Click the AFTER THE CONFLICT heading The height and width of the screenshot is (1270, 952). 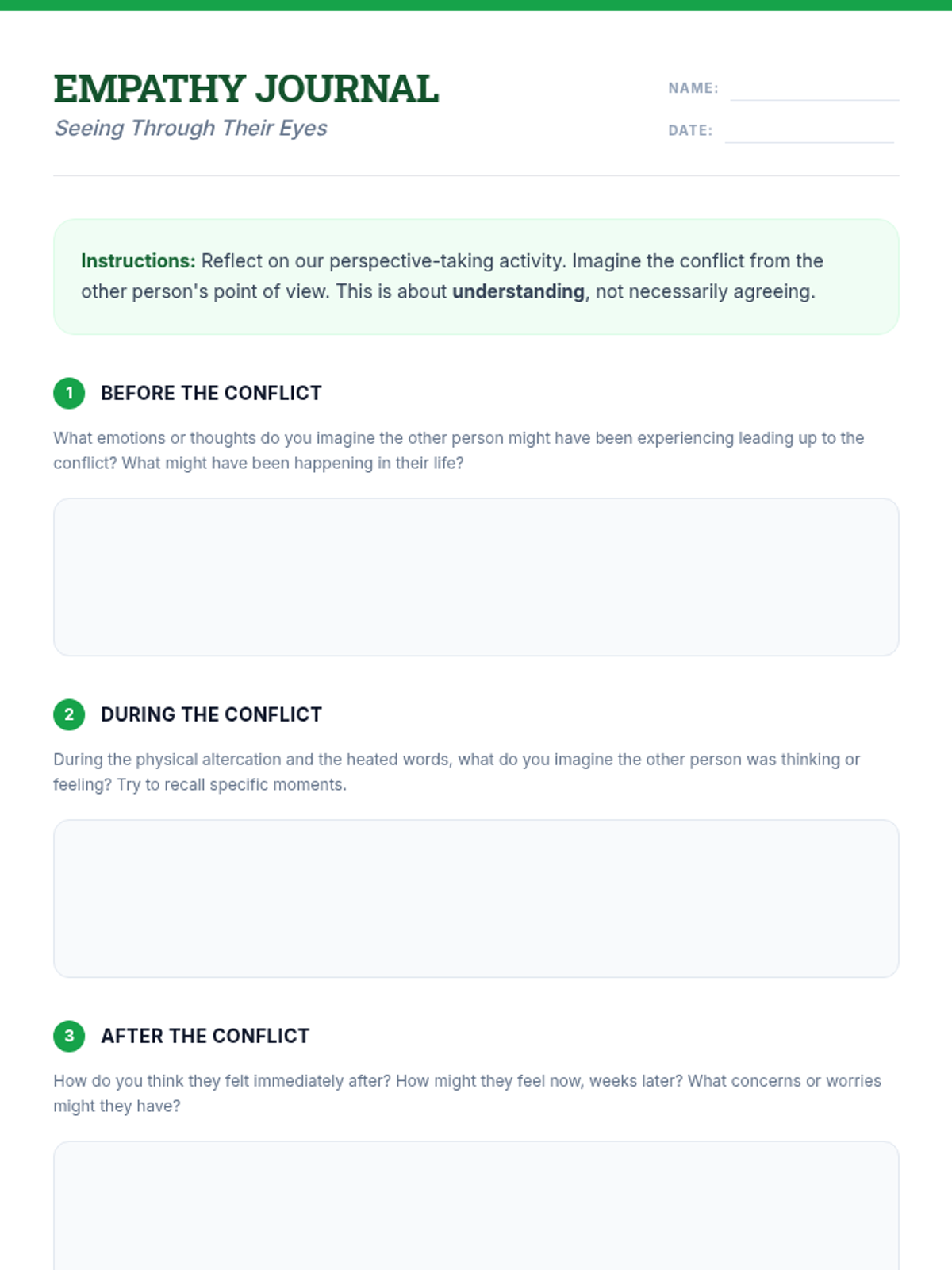pyautogui.click(x=205, y=1036)
